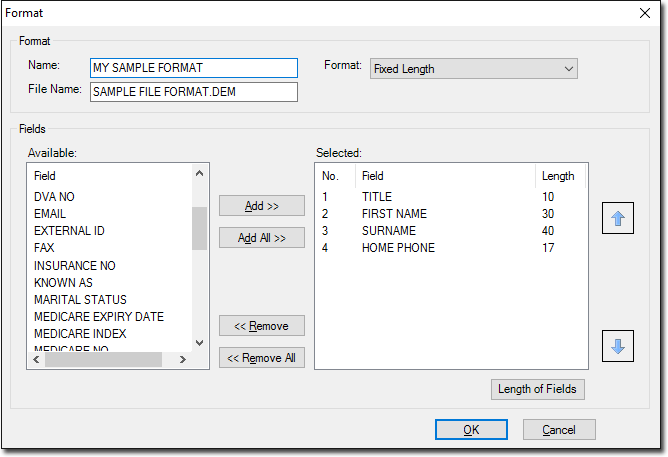Focus the File Name input field
Viewport: 668px width, 457px height.
(194, 92)
